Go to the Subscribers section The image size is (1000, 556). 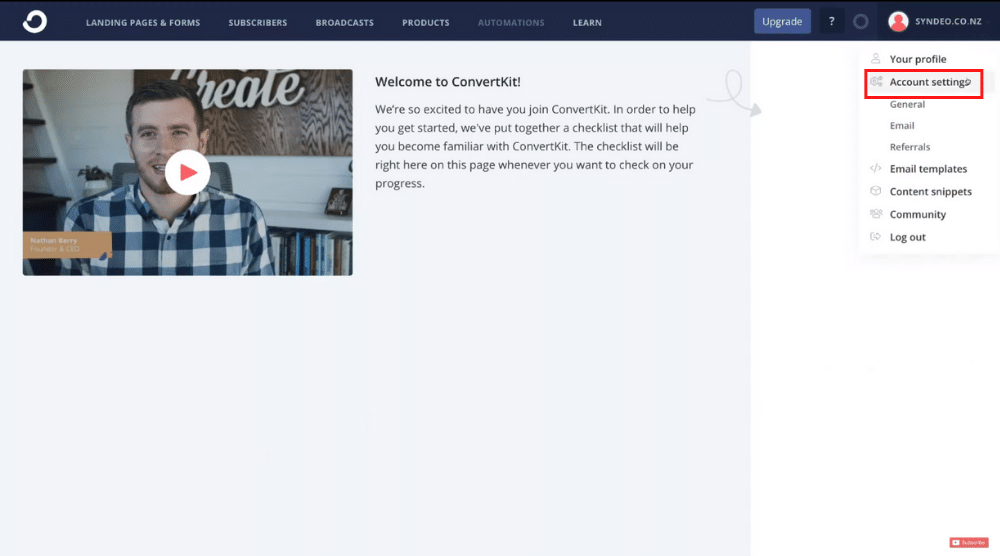(258, 22)
